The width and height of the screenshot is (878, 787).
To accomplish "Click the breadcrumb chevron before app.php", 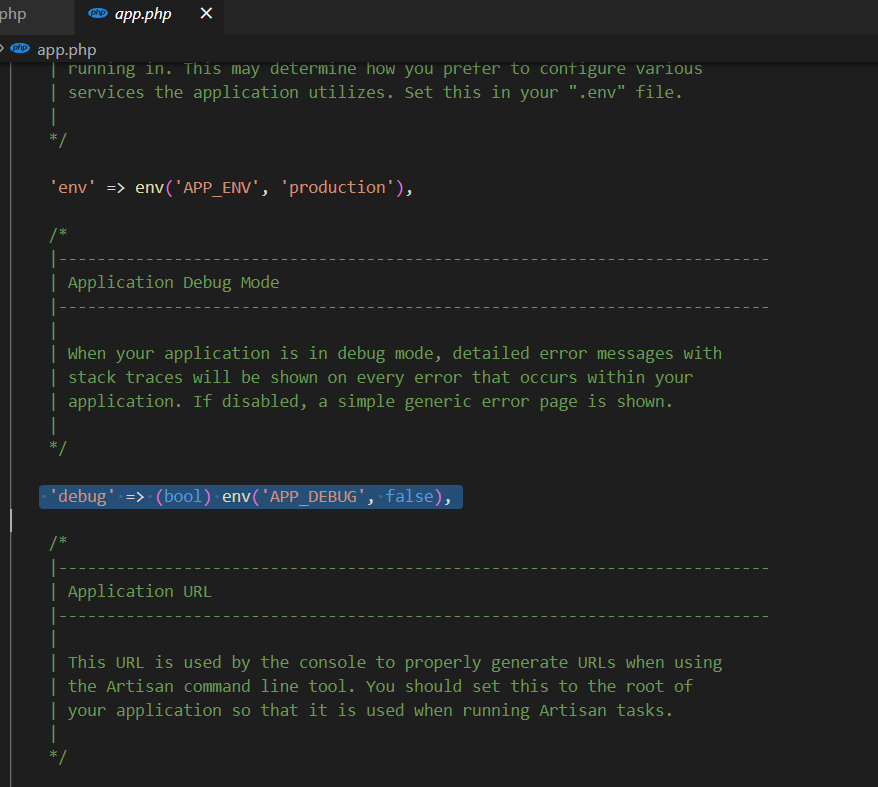I will coord(3,49).
